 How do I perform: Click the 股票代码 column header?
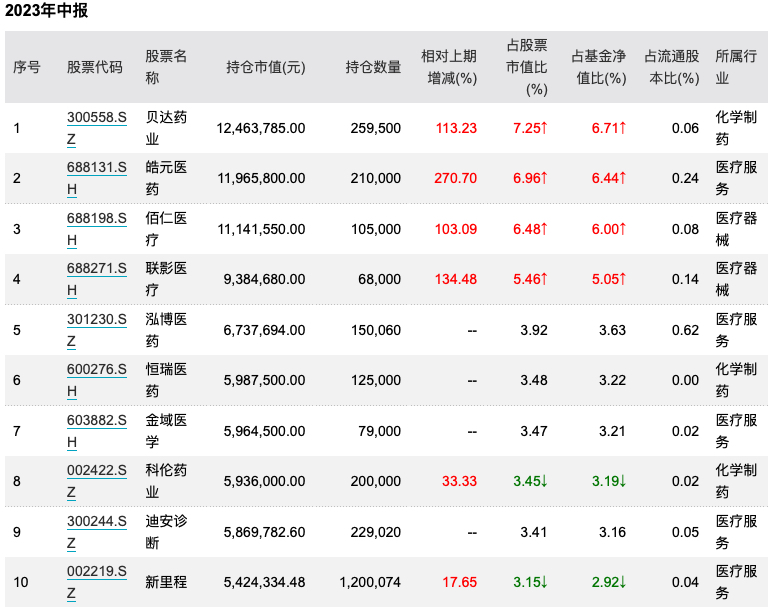[95, 67]
